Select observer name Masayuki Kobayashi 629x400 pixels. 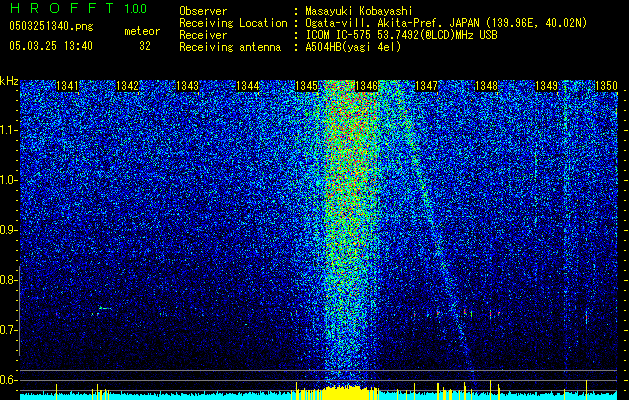tap(358, 11)
